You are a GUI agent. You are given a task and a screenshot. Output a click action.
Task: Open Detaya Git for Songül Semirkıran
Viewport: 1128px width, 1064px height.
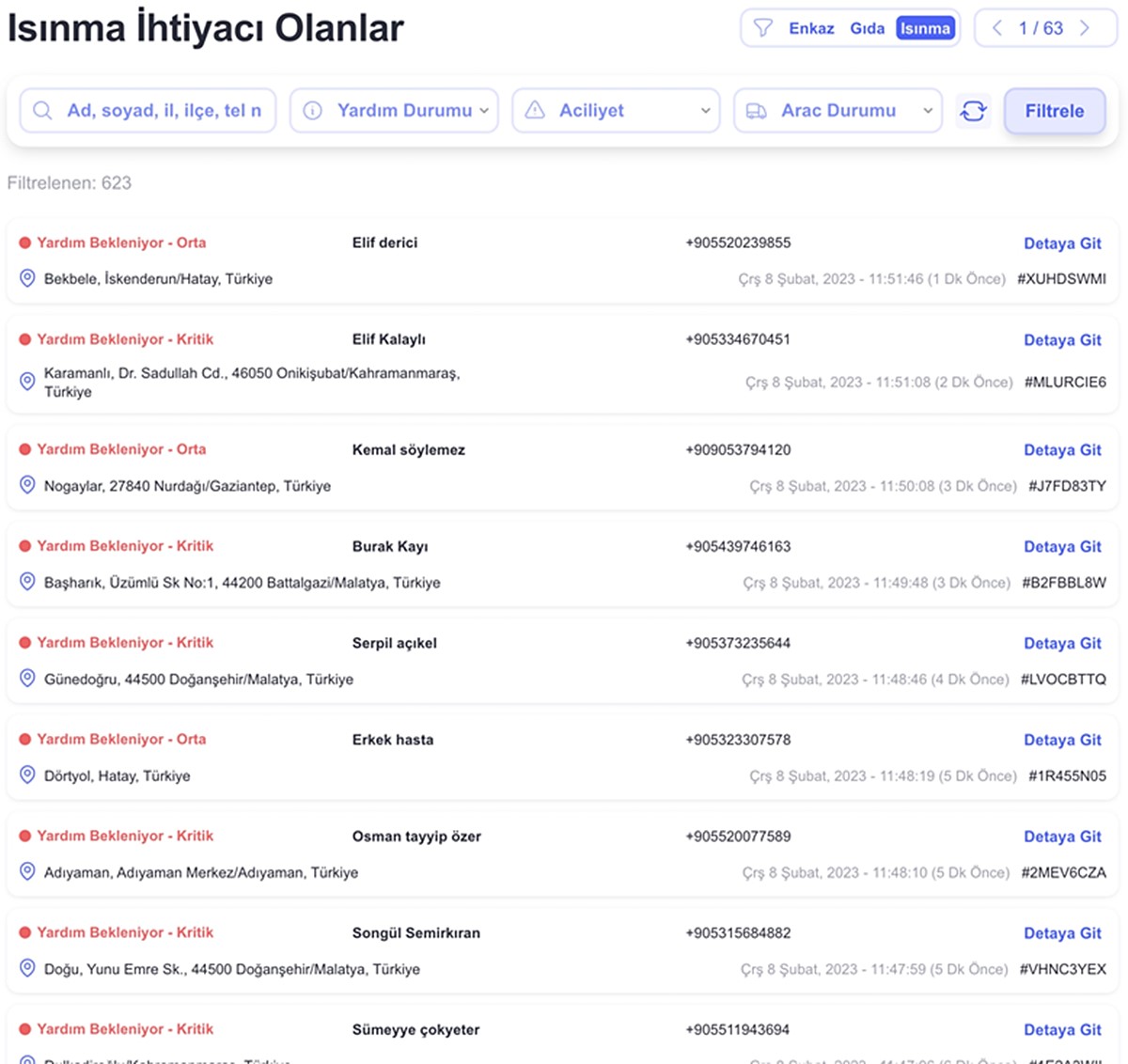[x=1062, y=933]
